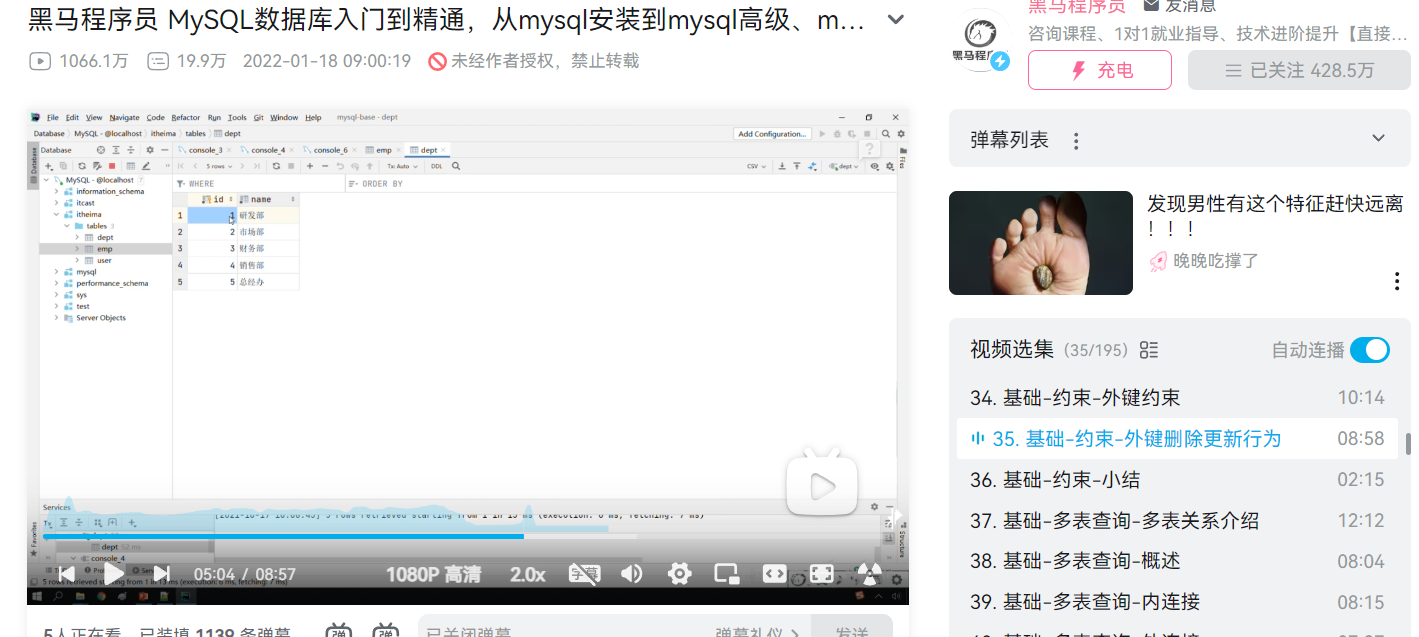This screenshot has width=1419, height=637.
Task: Select episode 35 外键删除更新行为
Action: tap(1177, 439)
